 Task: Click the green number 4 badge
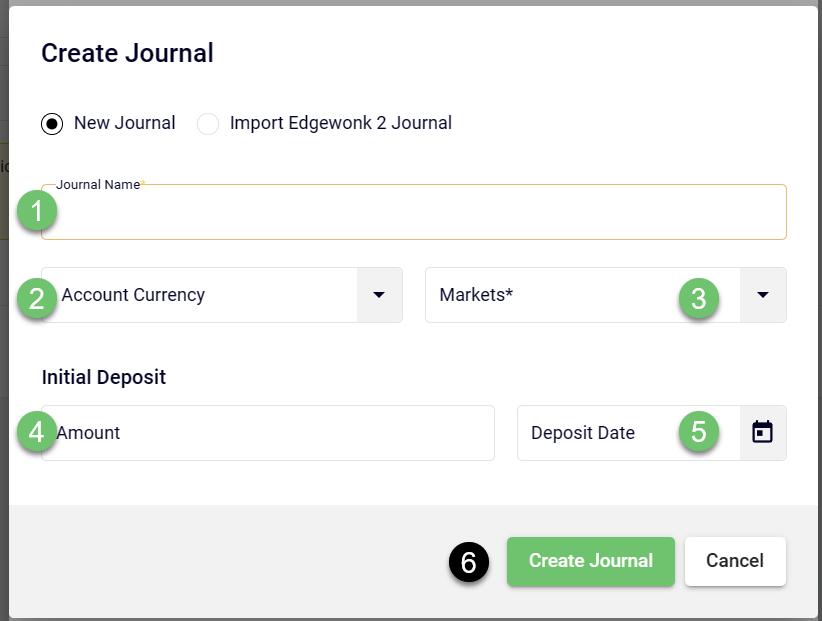37,433
